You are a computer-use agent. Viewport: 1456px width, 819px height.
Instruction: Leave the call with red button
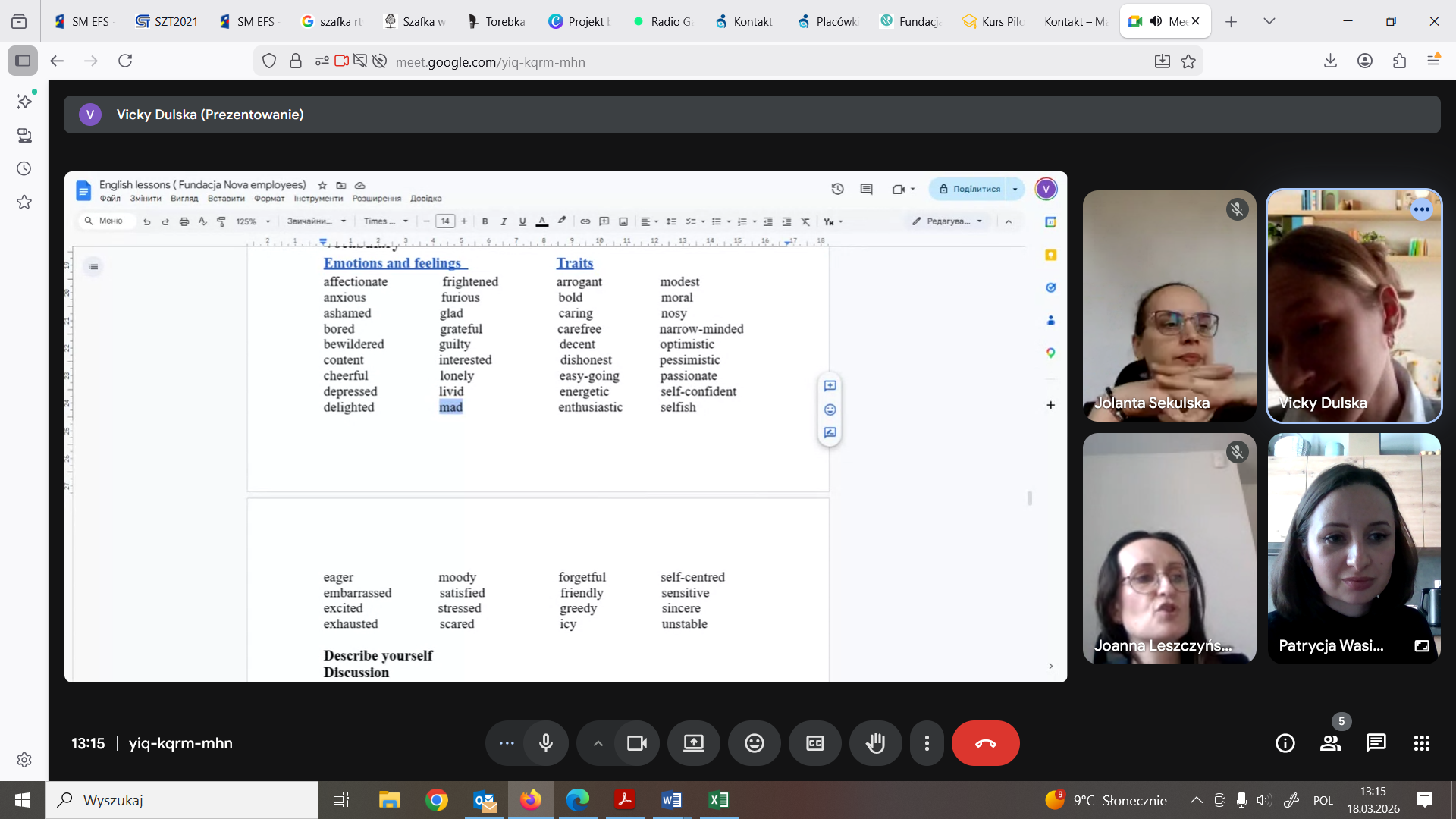pyautogui.click(x=985, y=743)
